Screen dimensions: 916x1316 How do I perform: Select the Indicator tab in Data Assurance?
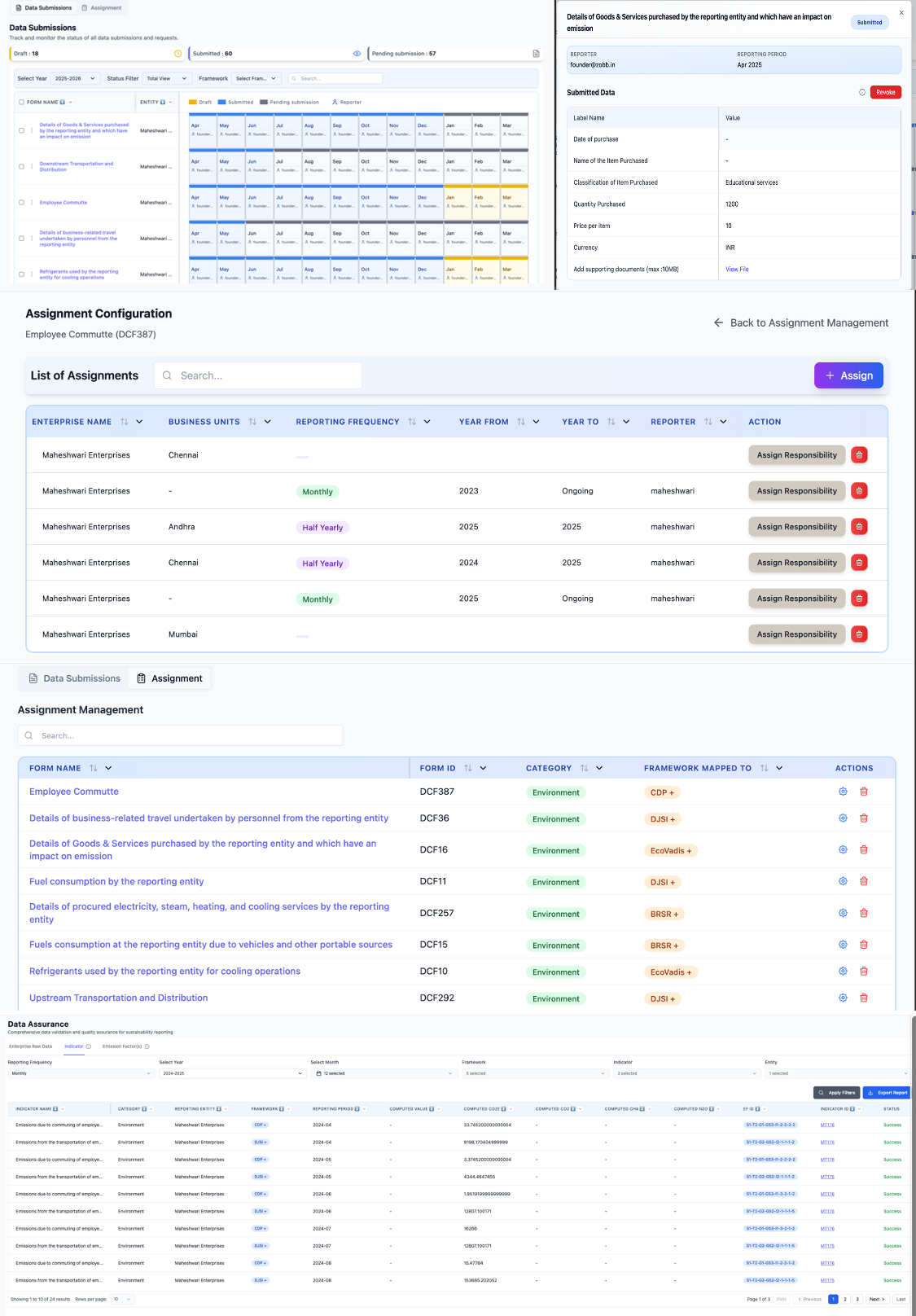[74, 1046]
